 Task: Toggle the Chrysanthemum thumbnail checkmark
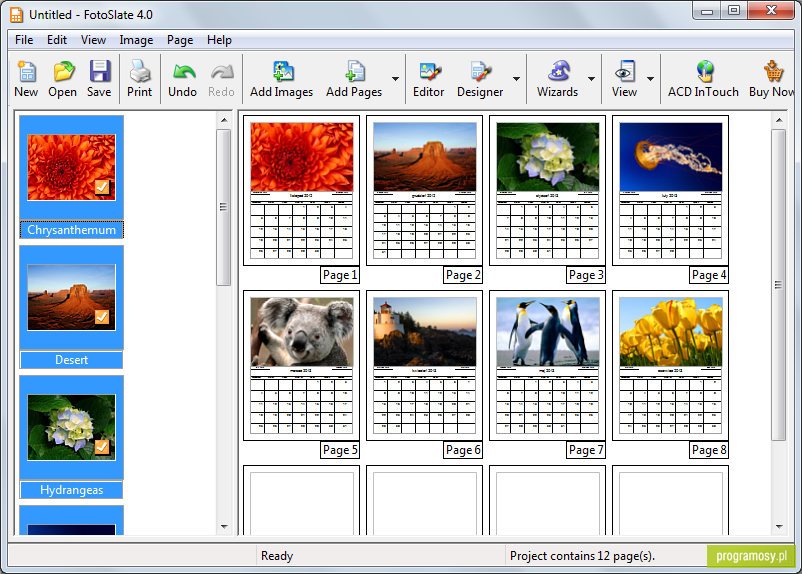(x=102, y=187)
